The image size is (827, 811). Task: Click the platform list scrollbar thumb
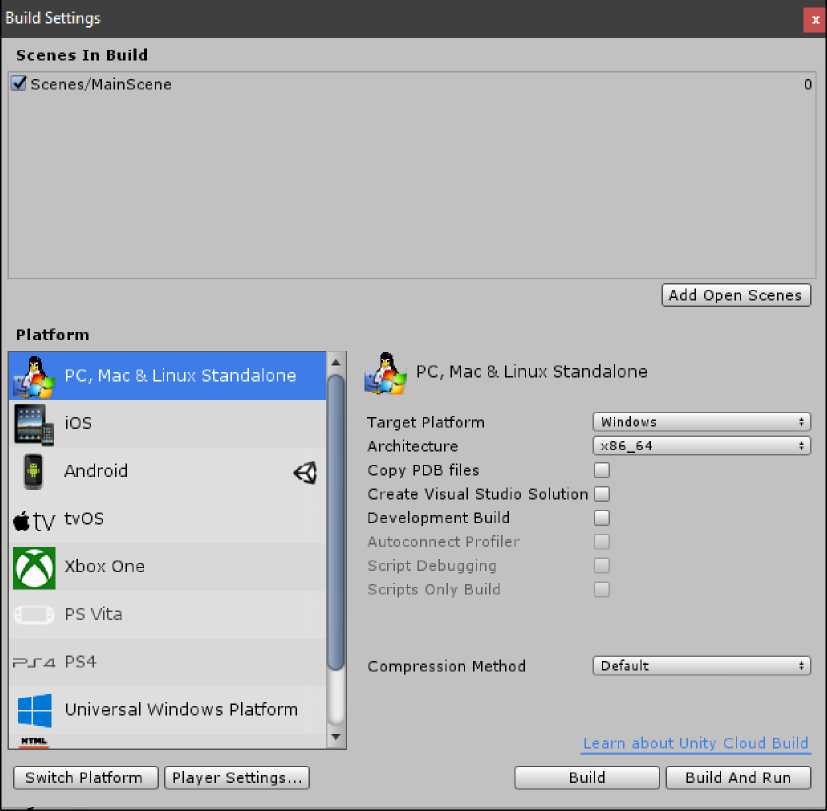tap(335, 522)
